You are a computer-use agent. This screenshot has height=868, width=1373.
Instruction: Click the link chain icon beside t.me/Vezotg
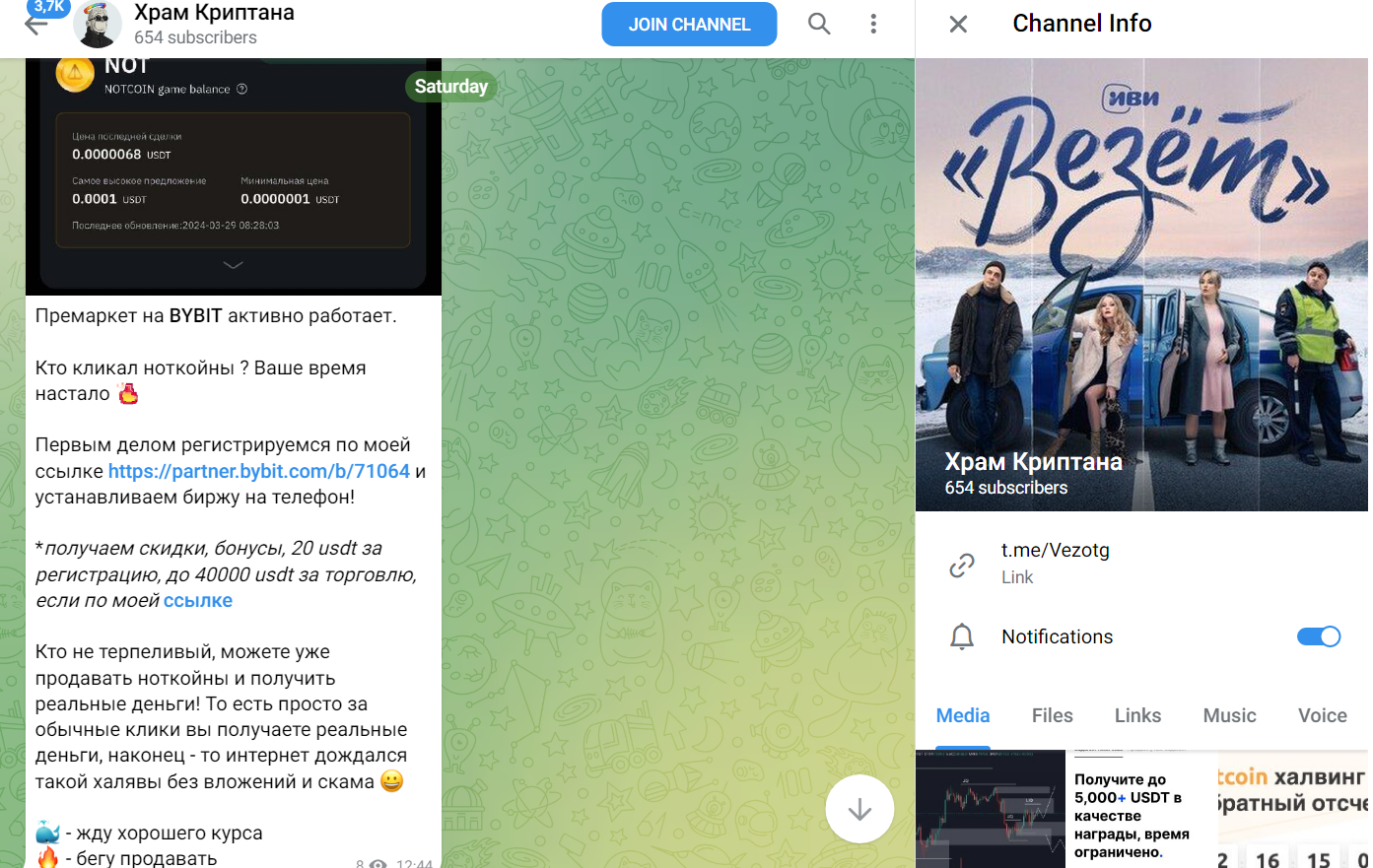tap(962, 565)
